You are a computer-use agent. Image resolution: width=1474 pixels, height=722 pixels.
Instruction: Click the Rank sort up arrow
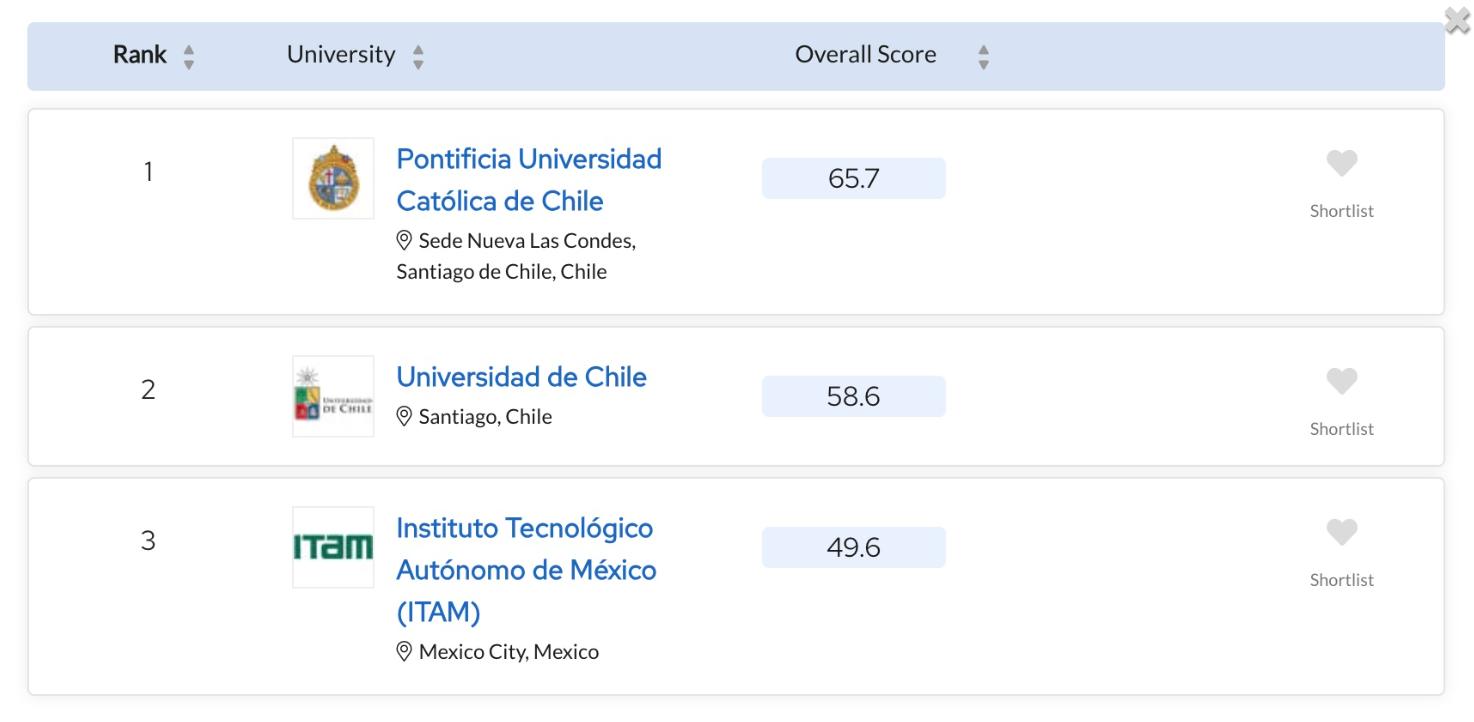187,50
